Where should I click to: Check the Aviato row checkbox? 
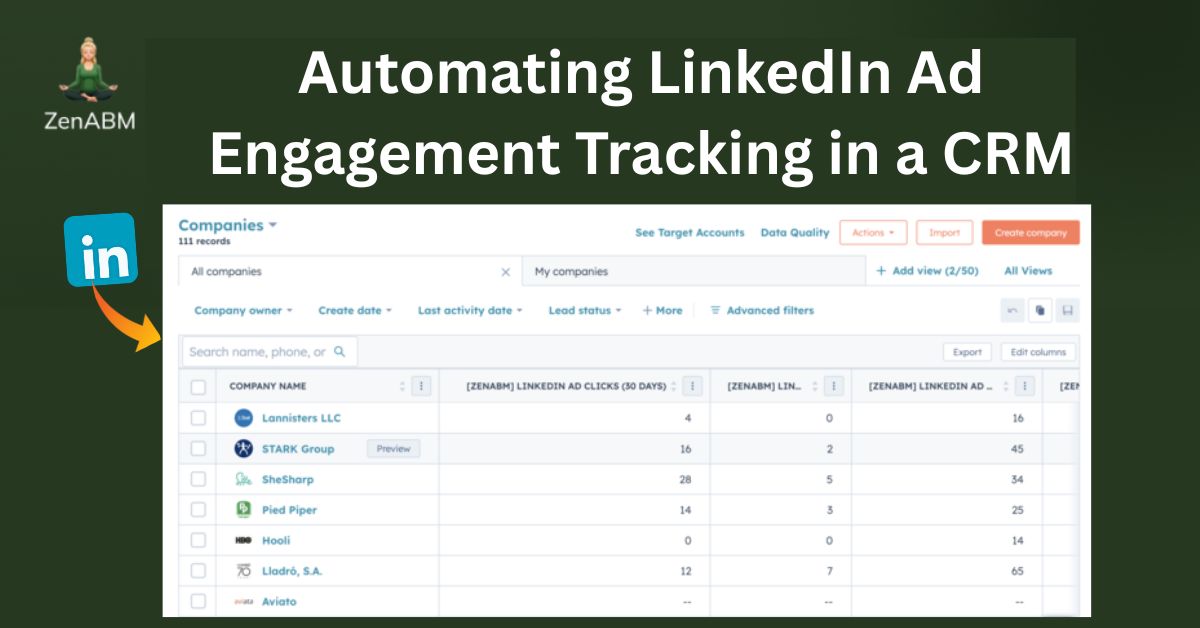coord(198,602)
